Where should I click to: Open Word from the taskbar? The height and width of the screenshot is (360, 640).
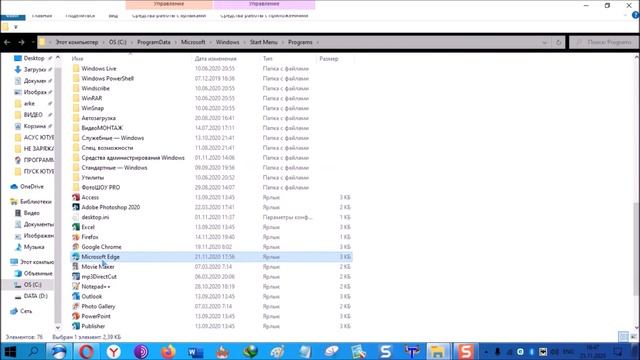coord(196,351)
